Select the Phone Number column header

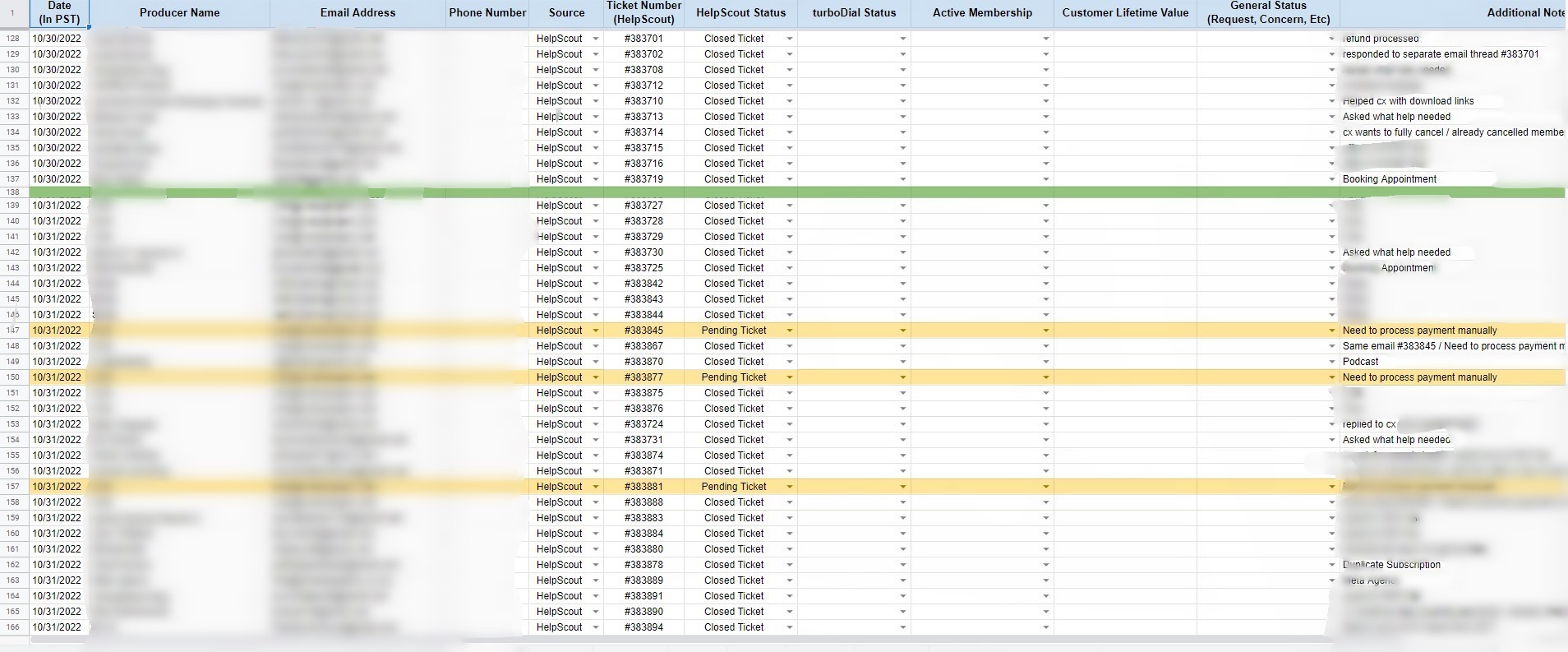487,12
